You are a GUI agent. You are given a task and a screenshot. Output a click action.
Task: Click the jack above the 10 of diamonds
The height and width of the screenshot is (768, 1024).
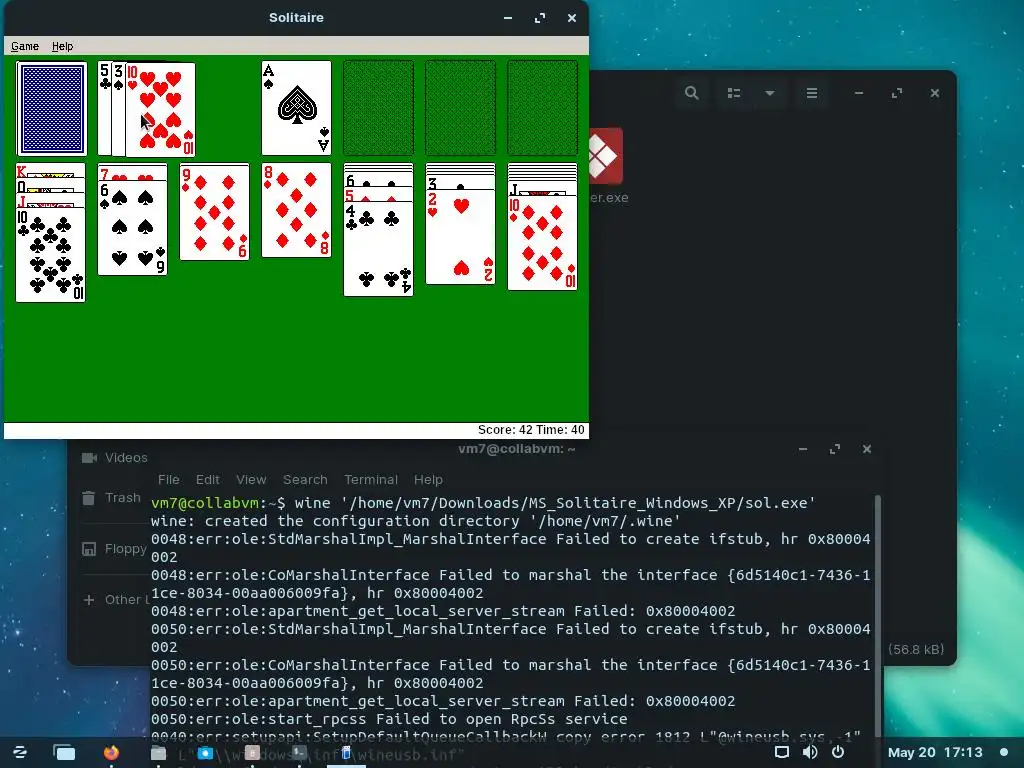pyautogui.click(x=542, y=189)
